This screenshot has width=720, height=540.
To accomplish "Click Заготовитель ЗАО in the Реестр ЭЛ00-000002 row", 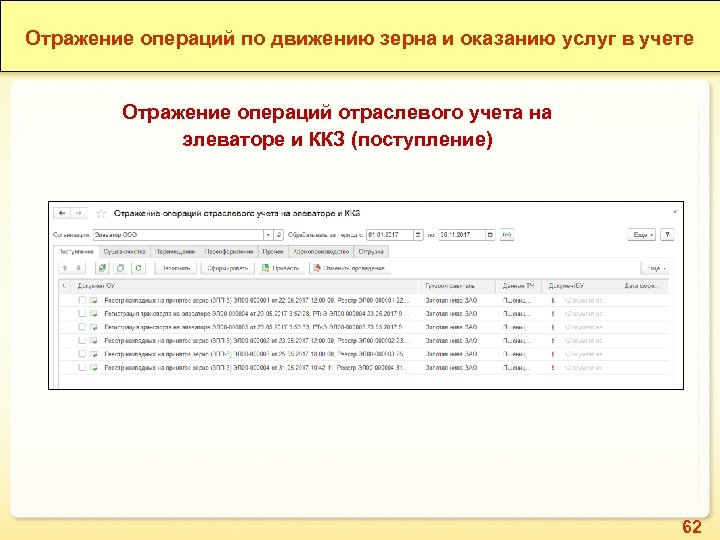I will [451, 341].
